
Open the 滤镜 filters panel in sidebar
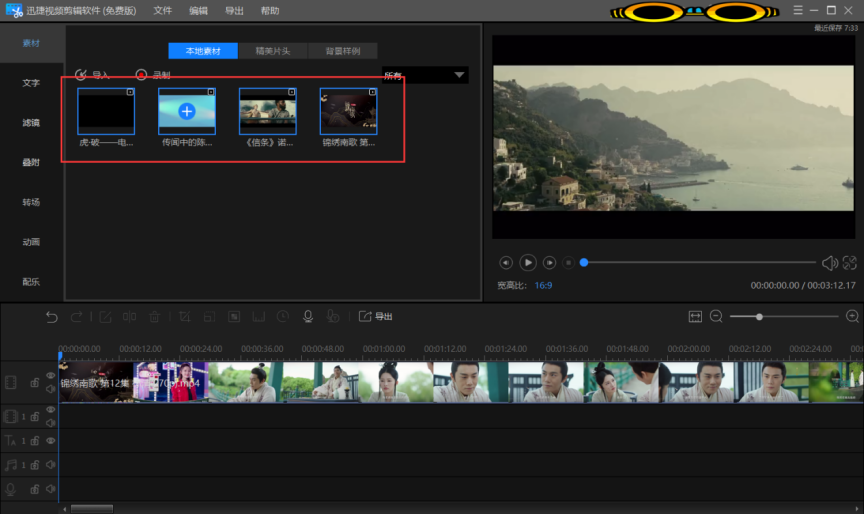click(x=31, y=123)
